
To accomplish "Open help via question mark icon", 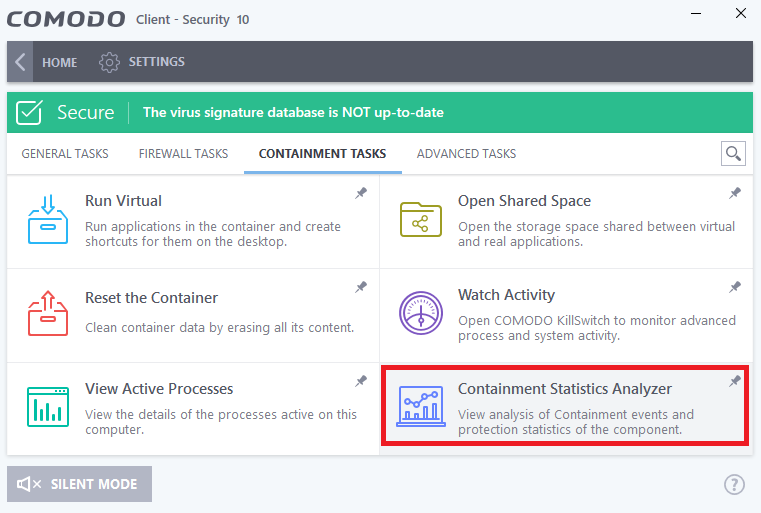I will click(734, 484).
